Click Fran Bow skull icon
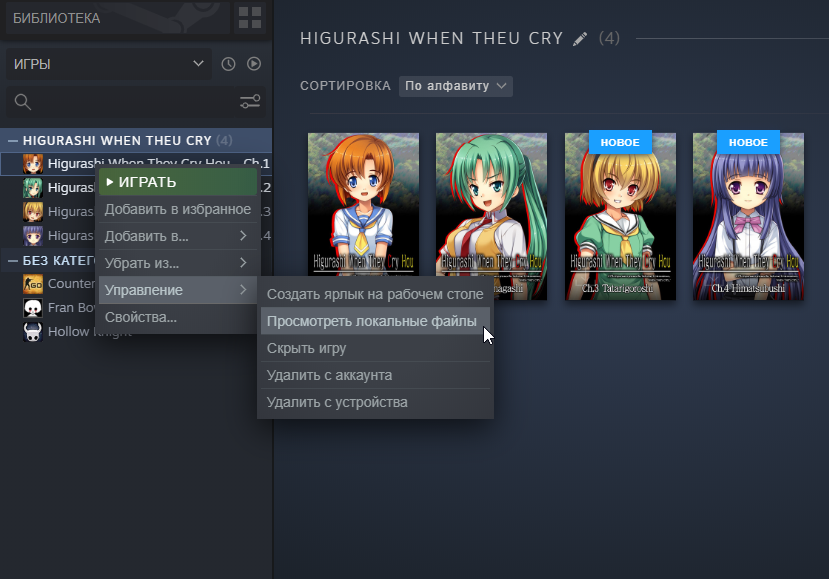The height and width of the screenshot is (579, 829). click(33, 308)
